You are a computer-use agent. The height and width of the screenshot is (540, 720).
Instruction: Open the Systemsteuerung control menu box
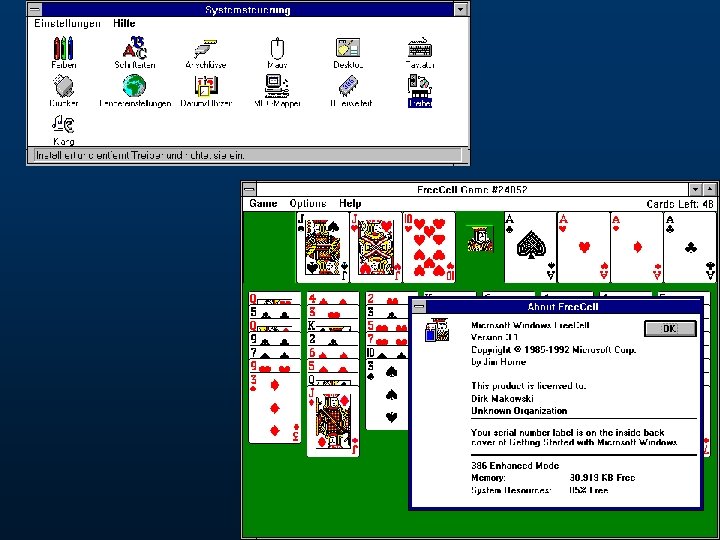(x=35, y=9)
